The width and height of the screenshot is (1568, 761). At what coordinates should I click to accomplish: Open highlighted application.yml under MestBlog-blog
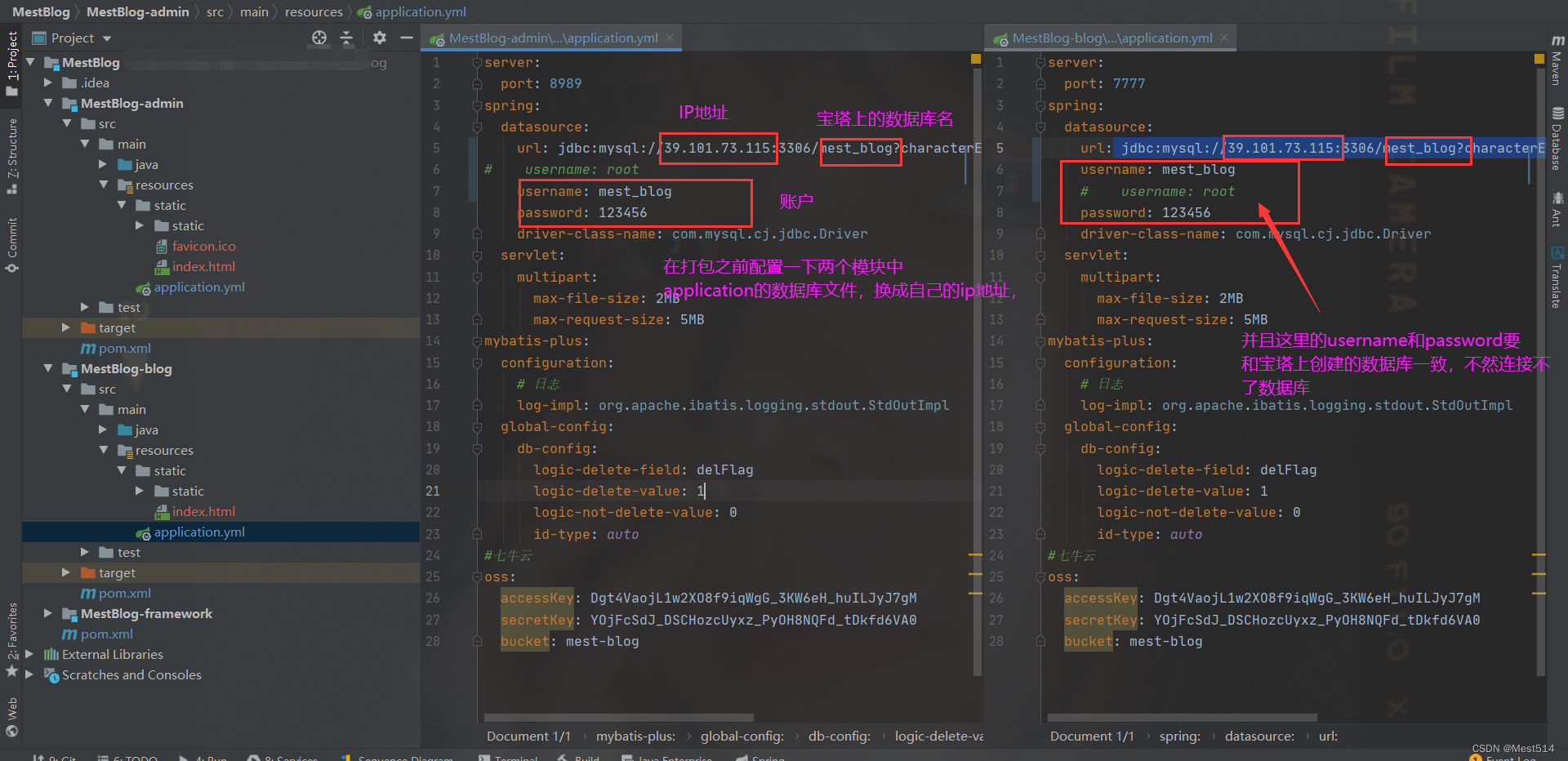pos(190,532)
